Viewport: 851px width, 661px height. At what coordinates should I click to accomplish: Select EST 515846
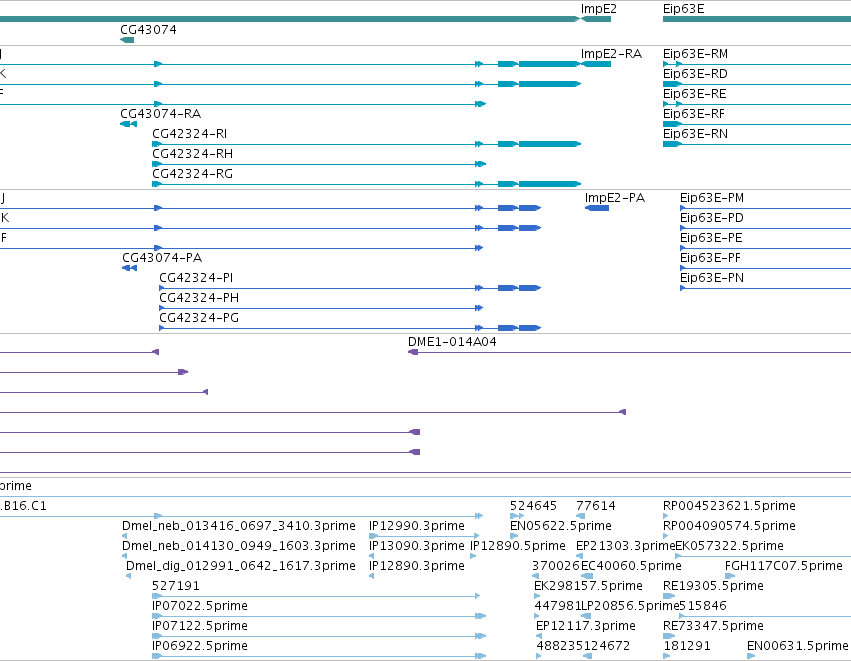[703, 607]
